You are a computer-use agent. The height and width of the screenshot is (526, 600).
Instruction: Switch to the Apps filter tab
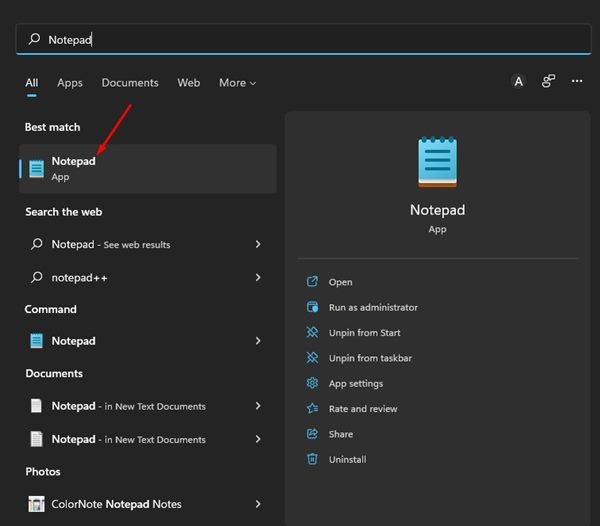(70, 83)
